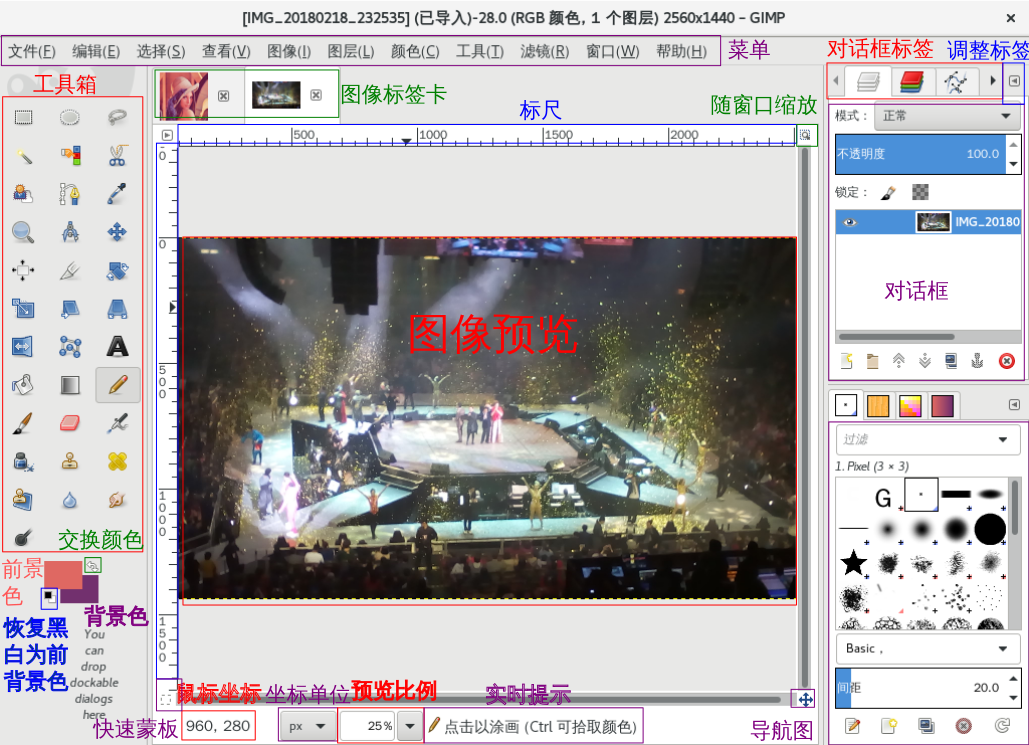Open the px unit dropdown
This screenshot has width=1029, height=745.
point(307,726)
